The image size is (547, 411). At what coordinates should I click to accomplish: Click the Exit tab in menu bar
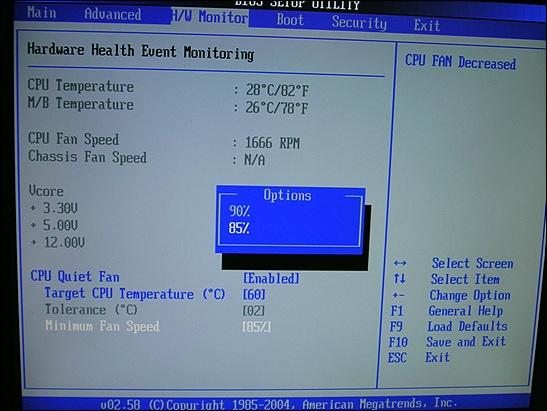(427, 25)
